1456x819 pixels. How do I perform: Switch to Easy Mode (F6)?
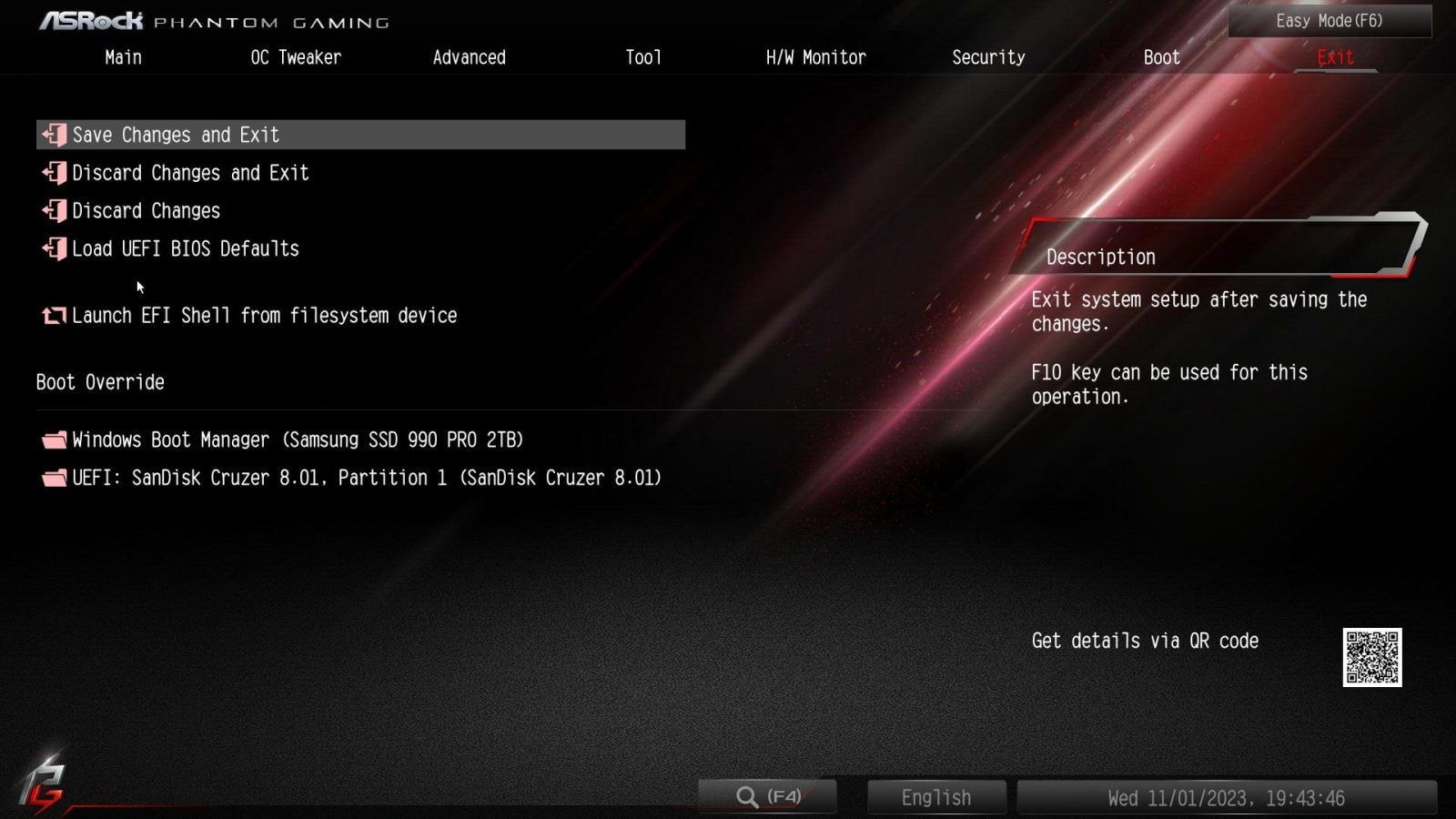pyautogui.click(x=1329, y=21)
